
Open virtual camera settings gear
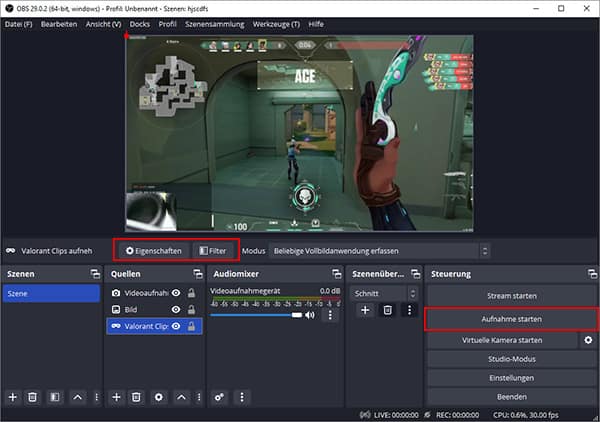(x=588, y=340)
